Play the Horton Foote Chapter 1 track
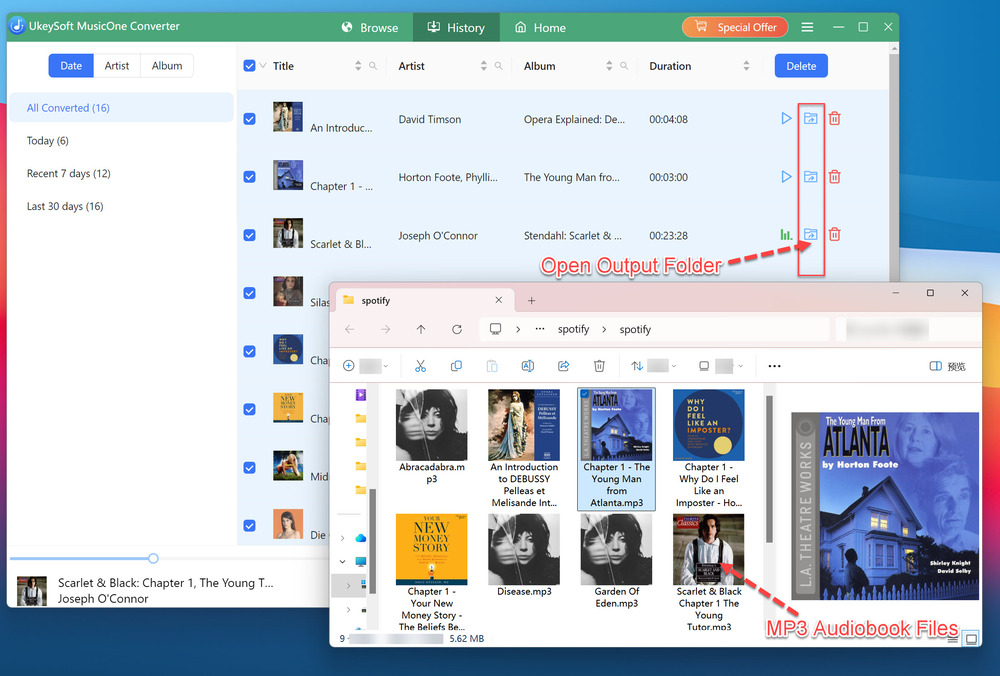 [x=786, y=177]
